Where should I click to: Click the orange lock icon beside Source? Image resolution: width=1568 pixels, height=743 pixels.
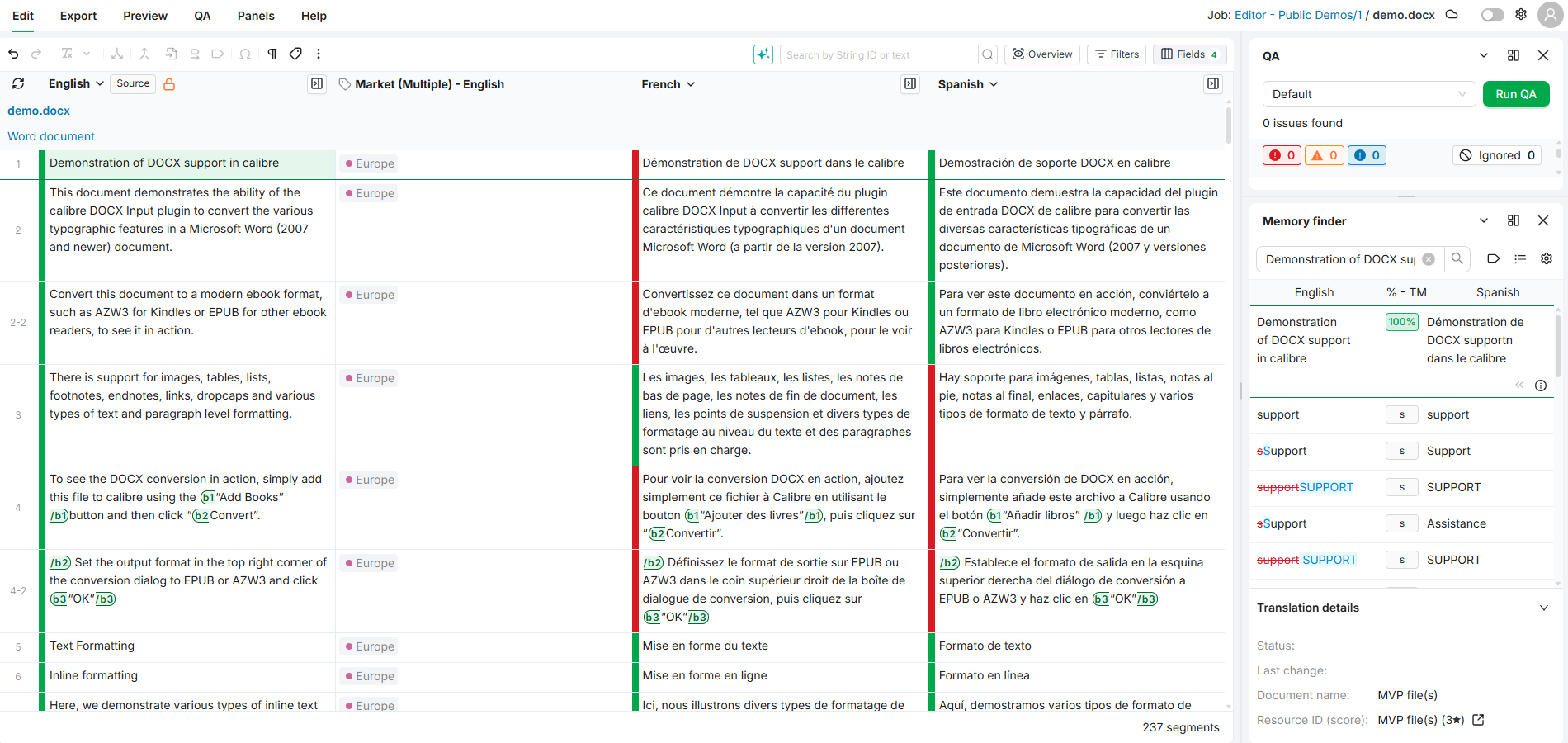[169, 84]
